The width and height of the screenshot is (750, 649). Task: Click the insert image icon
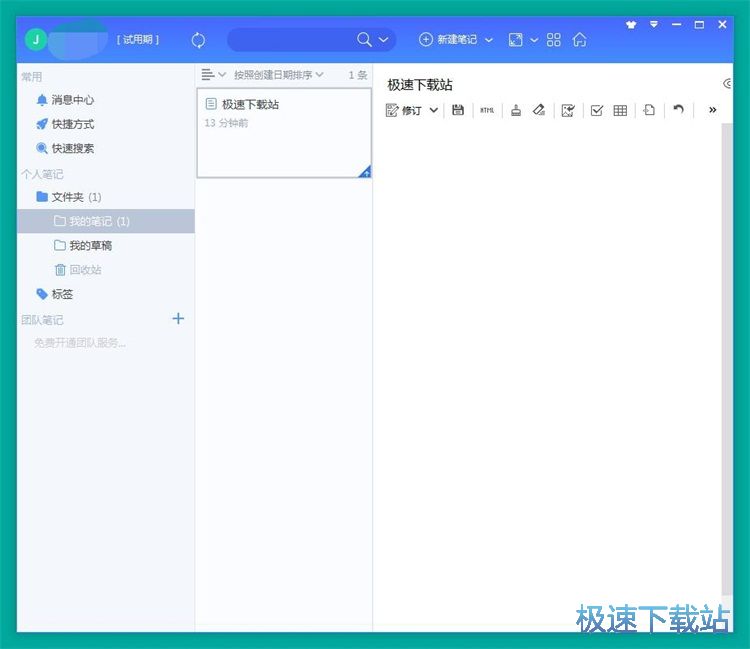point(568,110)
